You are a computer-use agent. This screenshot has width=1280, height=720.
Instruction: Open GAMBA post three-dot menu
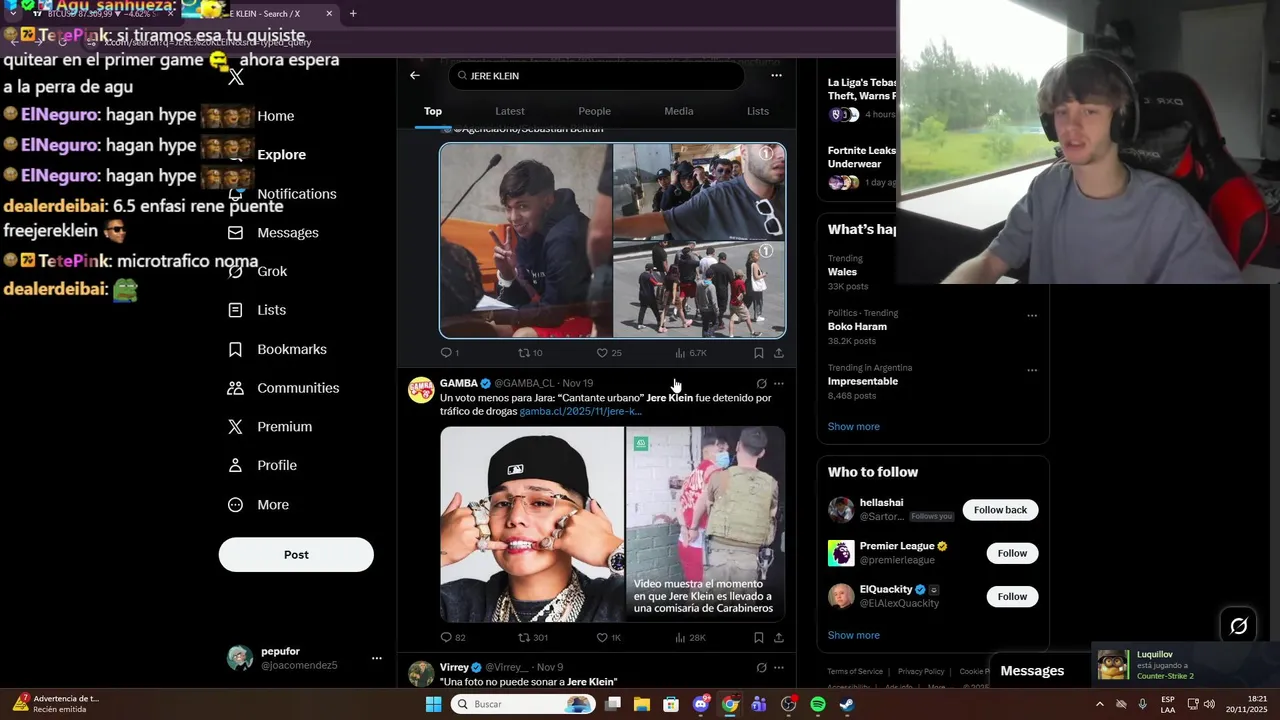(779, 383)
